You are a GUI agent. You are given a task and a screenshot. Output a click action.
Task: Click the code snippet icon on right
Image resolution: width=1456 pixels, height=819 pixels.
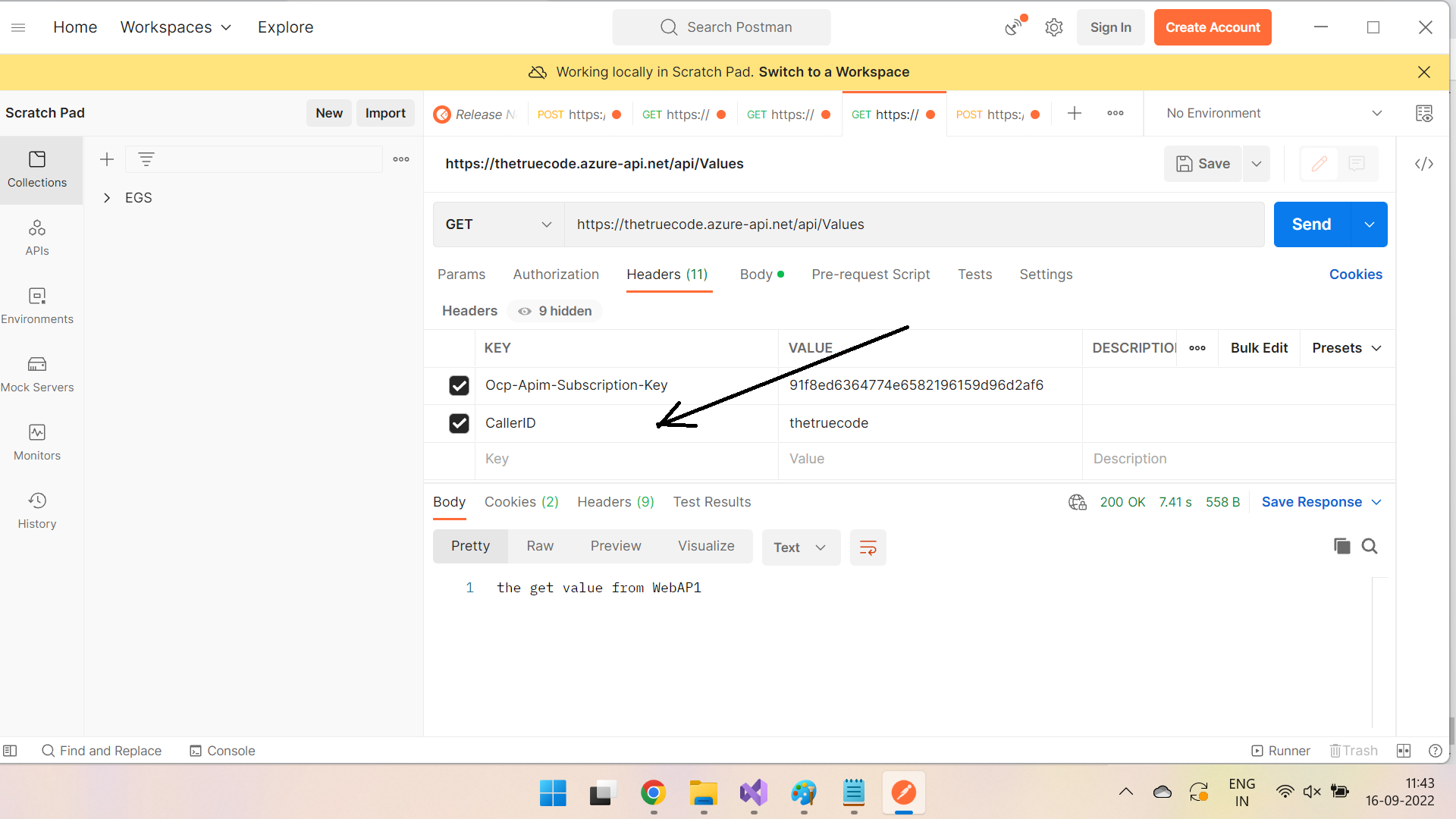[x=1423, y=163]
